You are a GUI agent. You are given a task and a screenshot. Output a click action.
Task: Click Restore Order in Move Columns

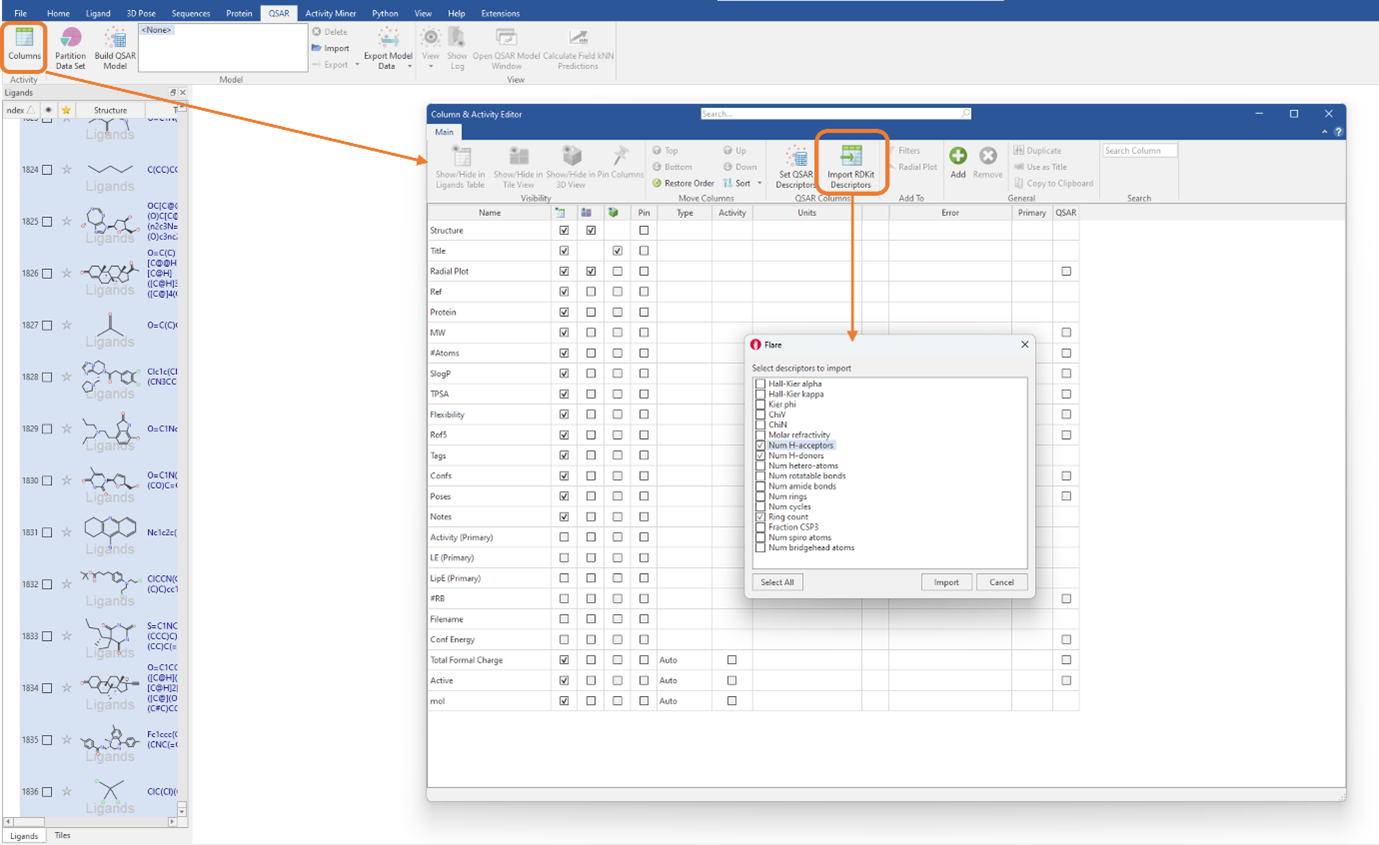(x=684, y=183)
